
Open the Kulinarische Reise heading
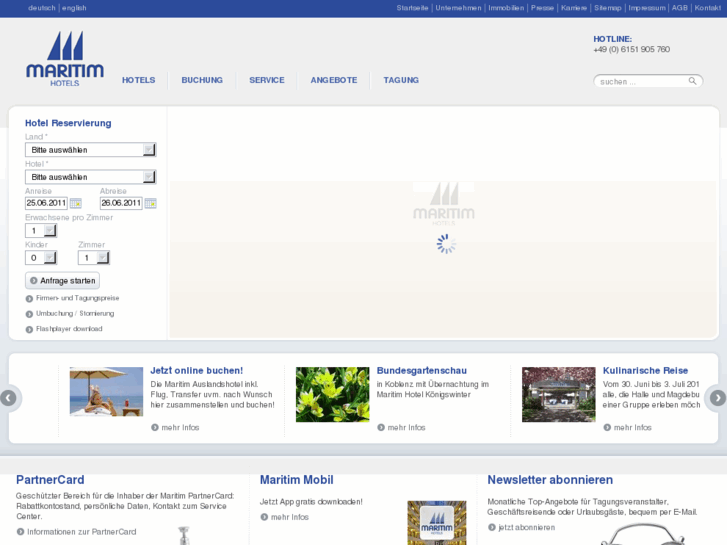click(x=645, y=371)
